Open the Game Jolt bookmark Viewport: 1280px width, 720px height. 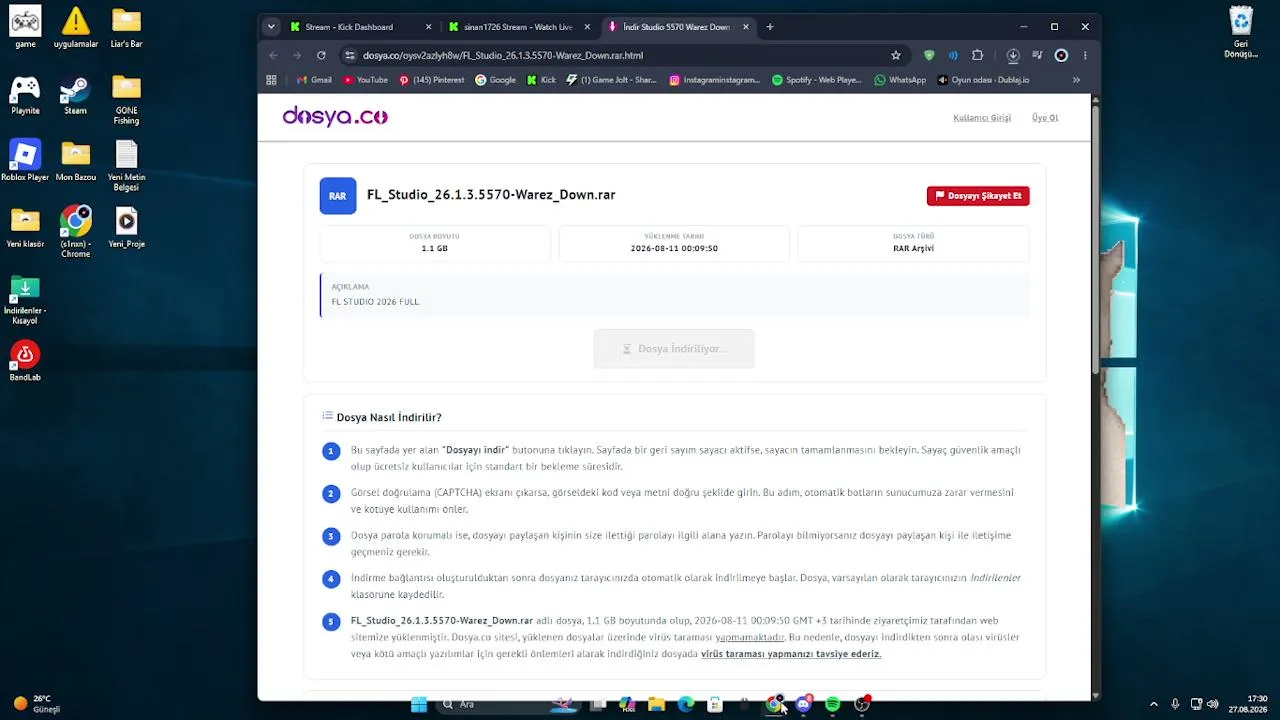(611, 80)
